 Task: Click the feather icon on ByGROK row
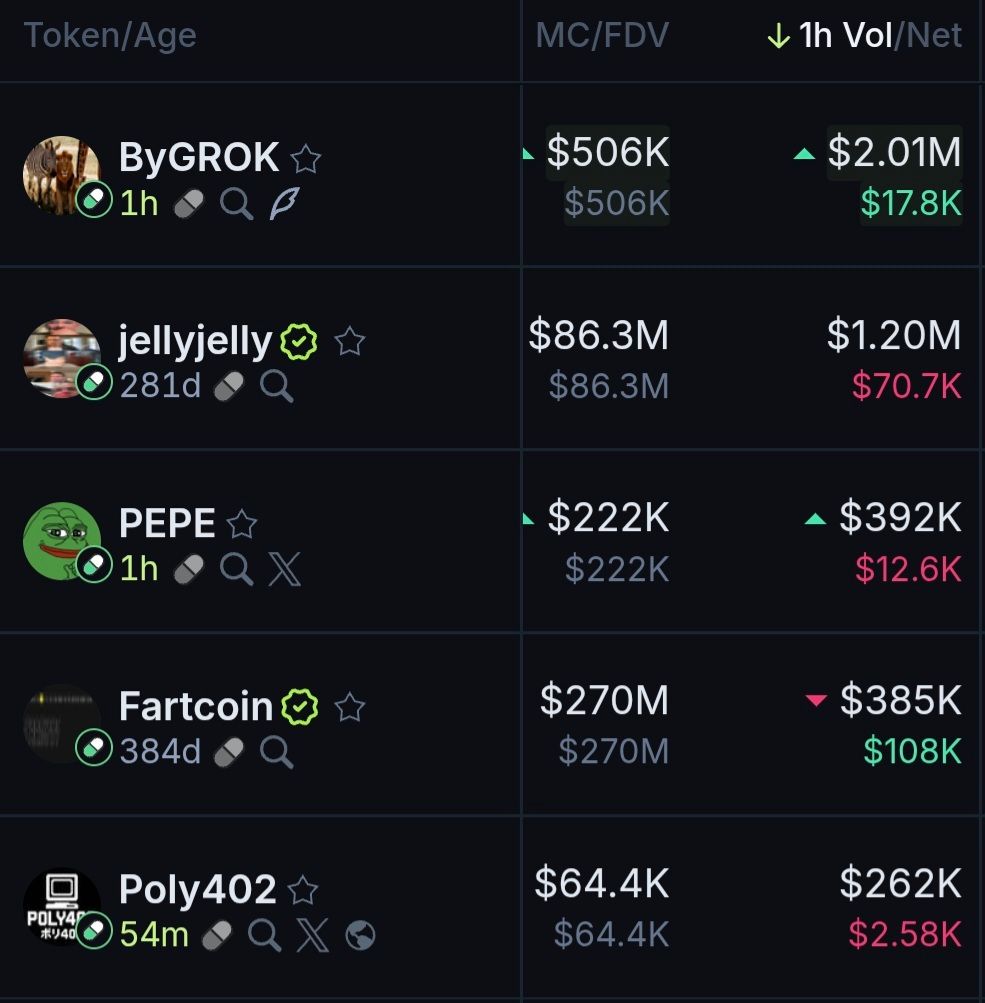coord(284,204)
